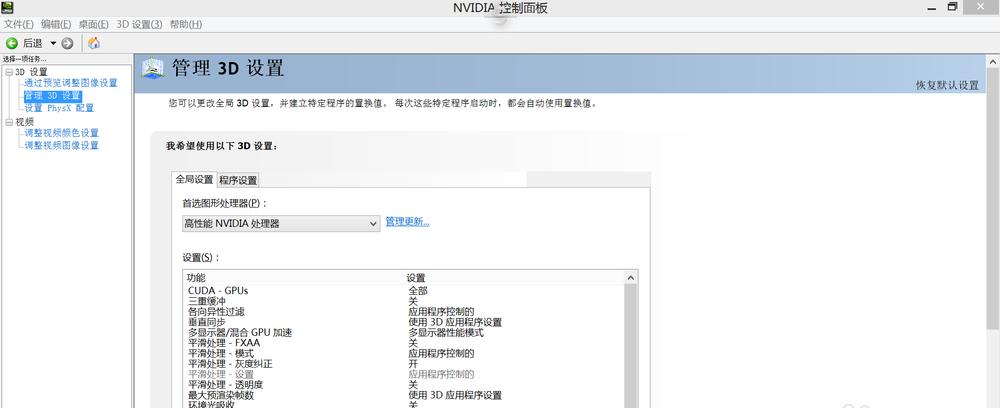Select the 平滑处理 - FXAA row

[x=403, y=343]
